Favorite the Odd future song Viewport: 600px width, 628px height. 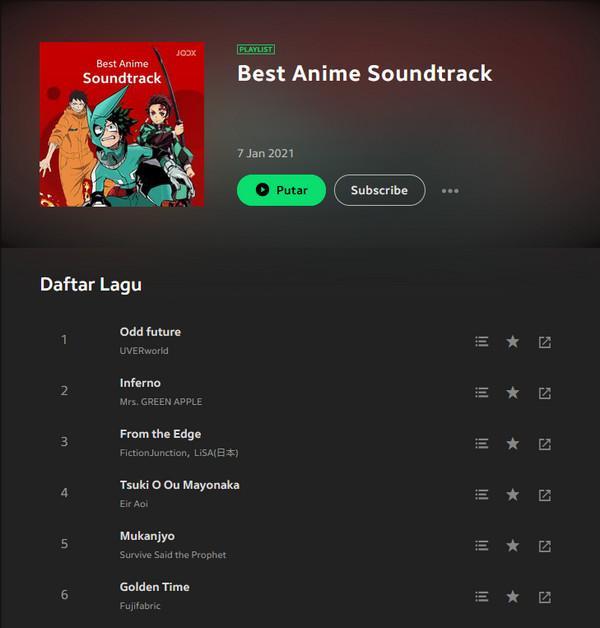(513, 342)
